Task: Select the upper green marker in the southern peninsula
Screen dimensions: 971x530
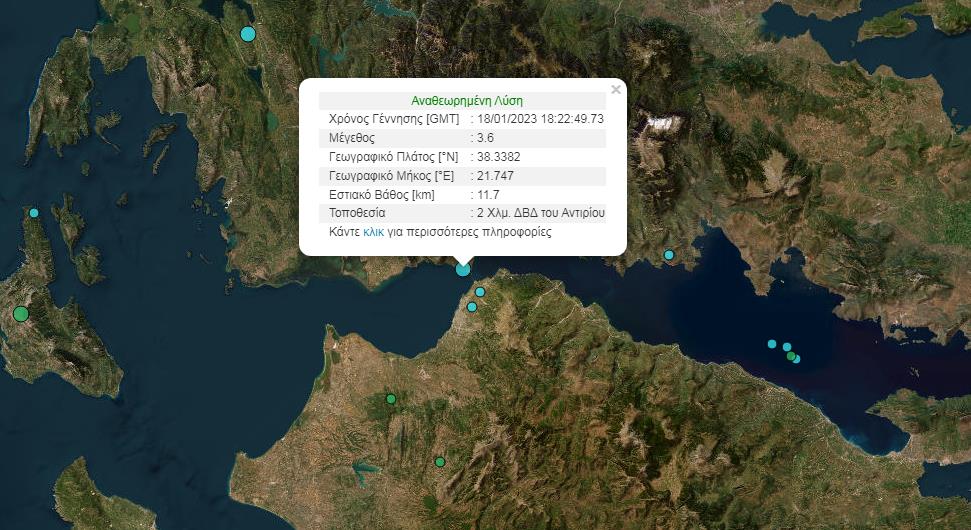Action: (x=391, y=399)
